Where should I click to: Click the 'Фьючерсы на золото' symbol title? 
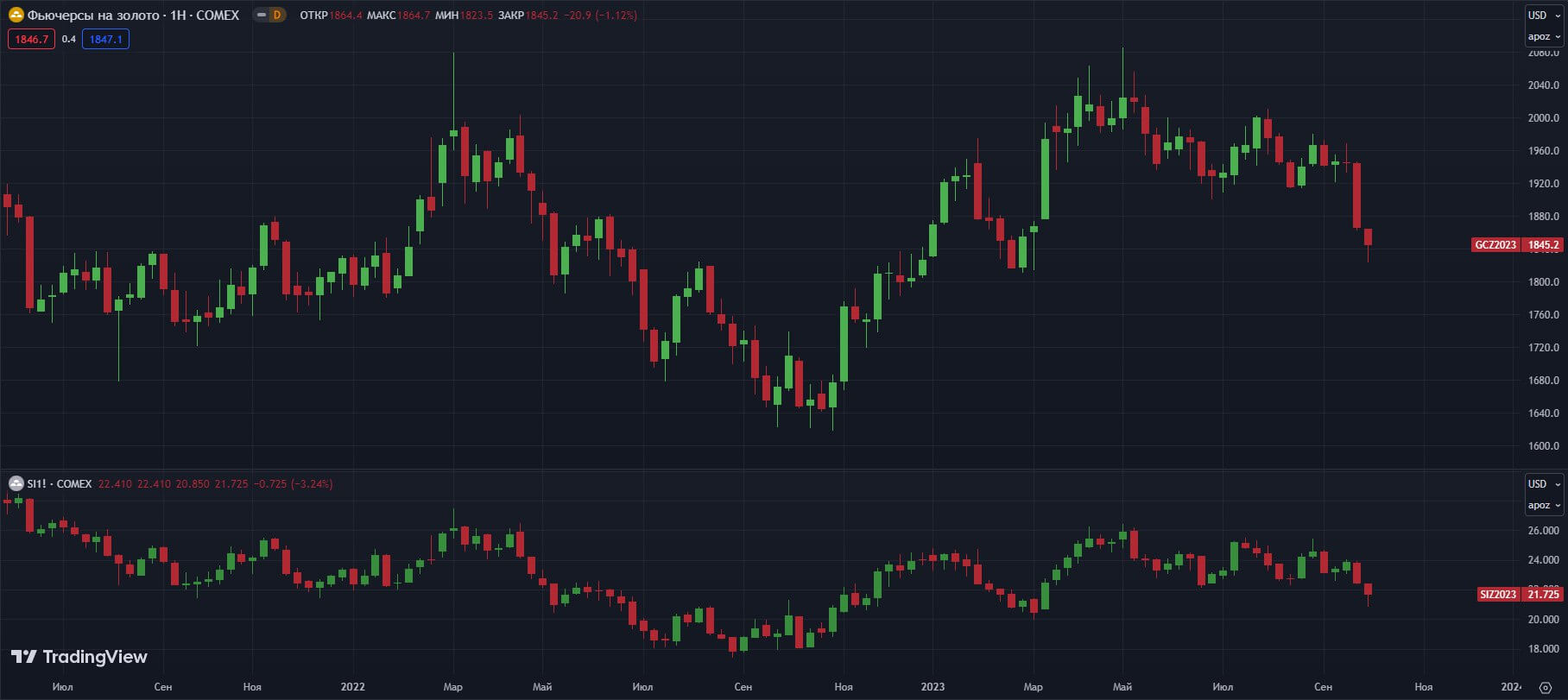pos(93,15)
